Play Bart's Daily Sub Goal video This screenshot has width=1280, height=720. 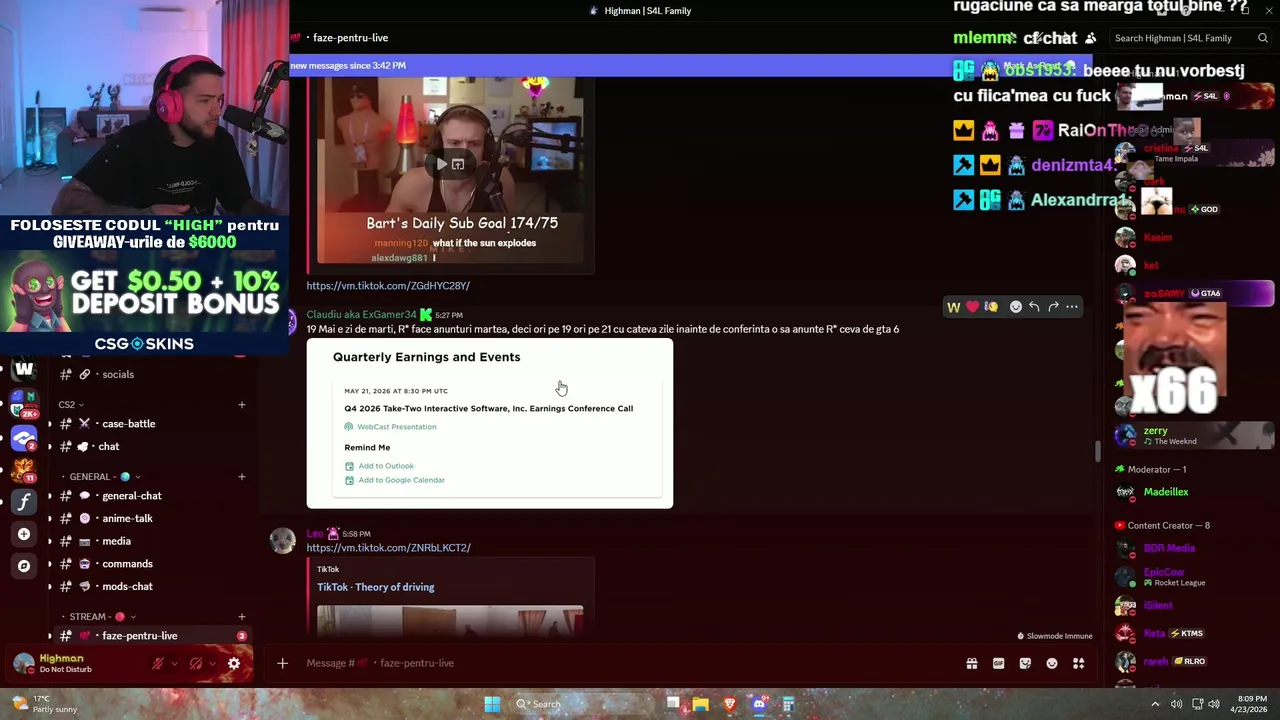(x=442, y=164)
